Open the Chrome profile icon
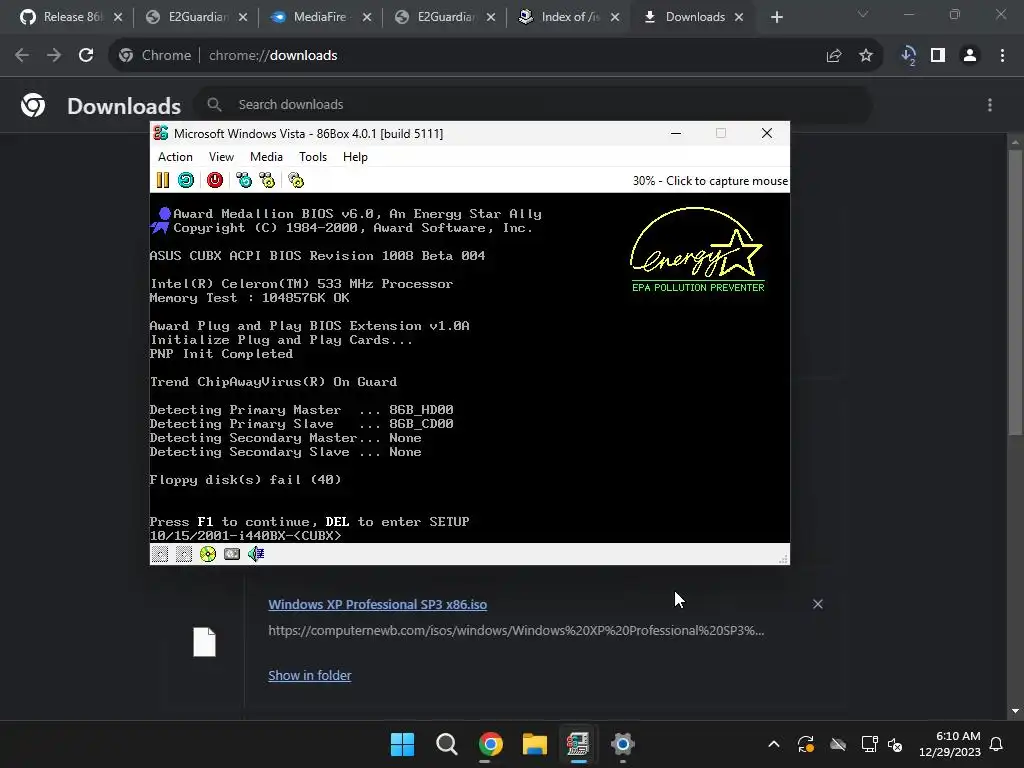 pyautogui.click(x=970, y=56)
